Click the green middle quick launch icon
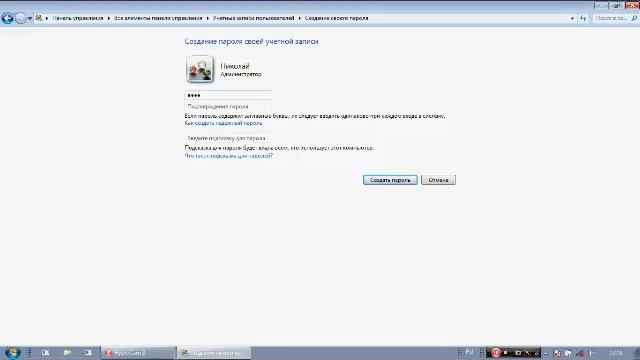 (67, 353)
